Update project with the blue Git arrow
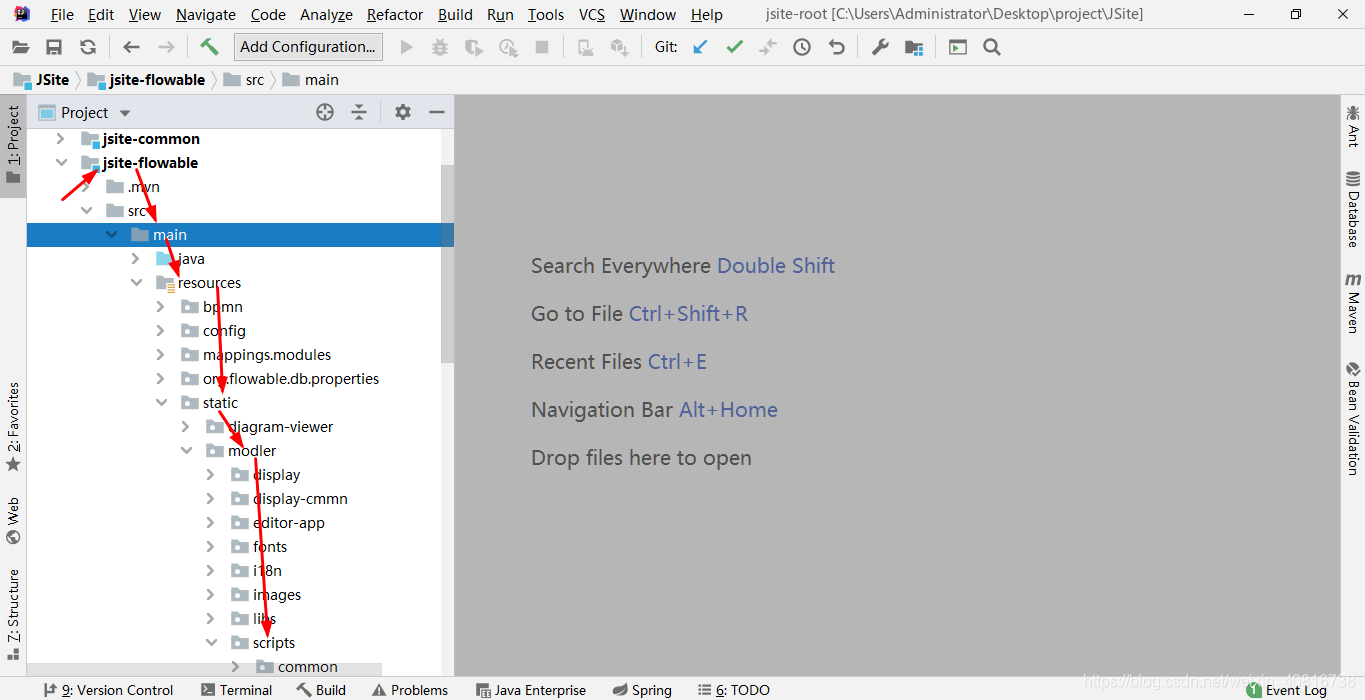 click(700, 47)
